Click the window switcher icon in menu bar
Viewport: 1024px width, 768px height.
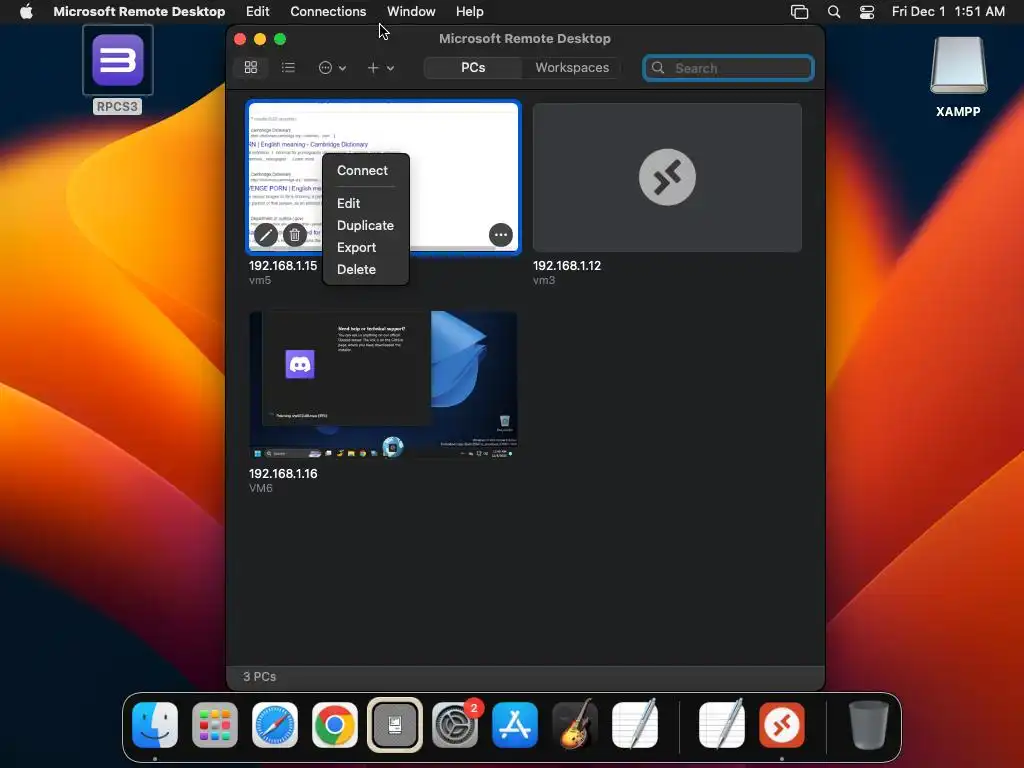(x=799, y=12)
